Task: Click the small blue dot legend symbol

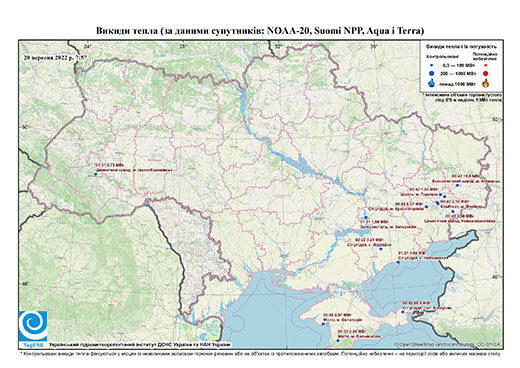Action: click(432, 65)
